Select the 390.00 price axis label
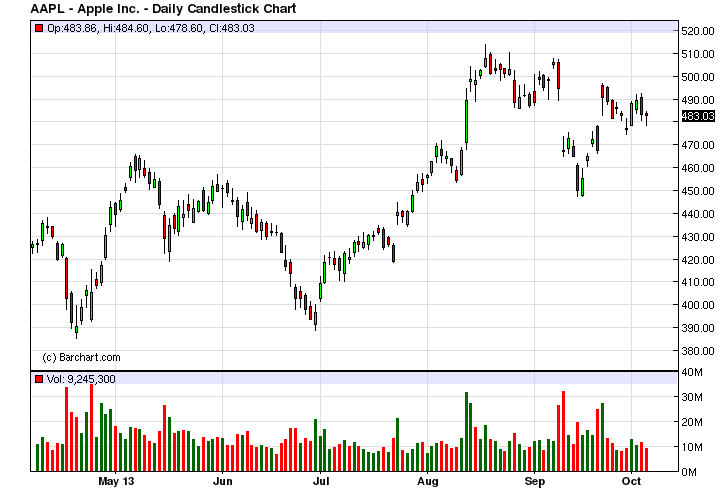Screen dimensions: 727x488 tap(698, 328)
